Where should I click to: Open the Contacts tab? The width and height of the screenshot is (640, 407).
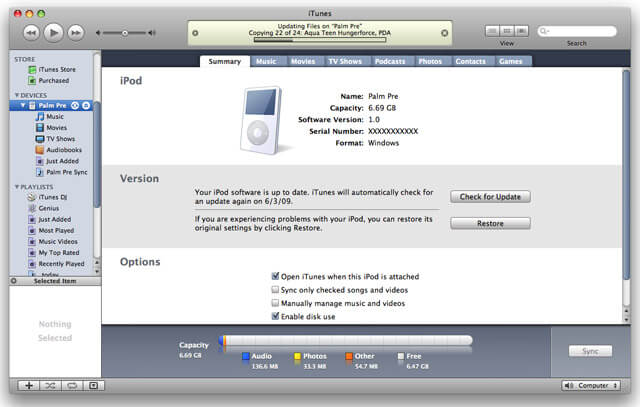pyautogui.click(x=470, y=61)
